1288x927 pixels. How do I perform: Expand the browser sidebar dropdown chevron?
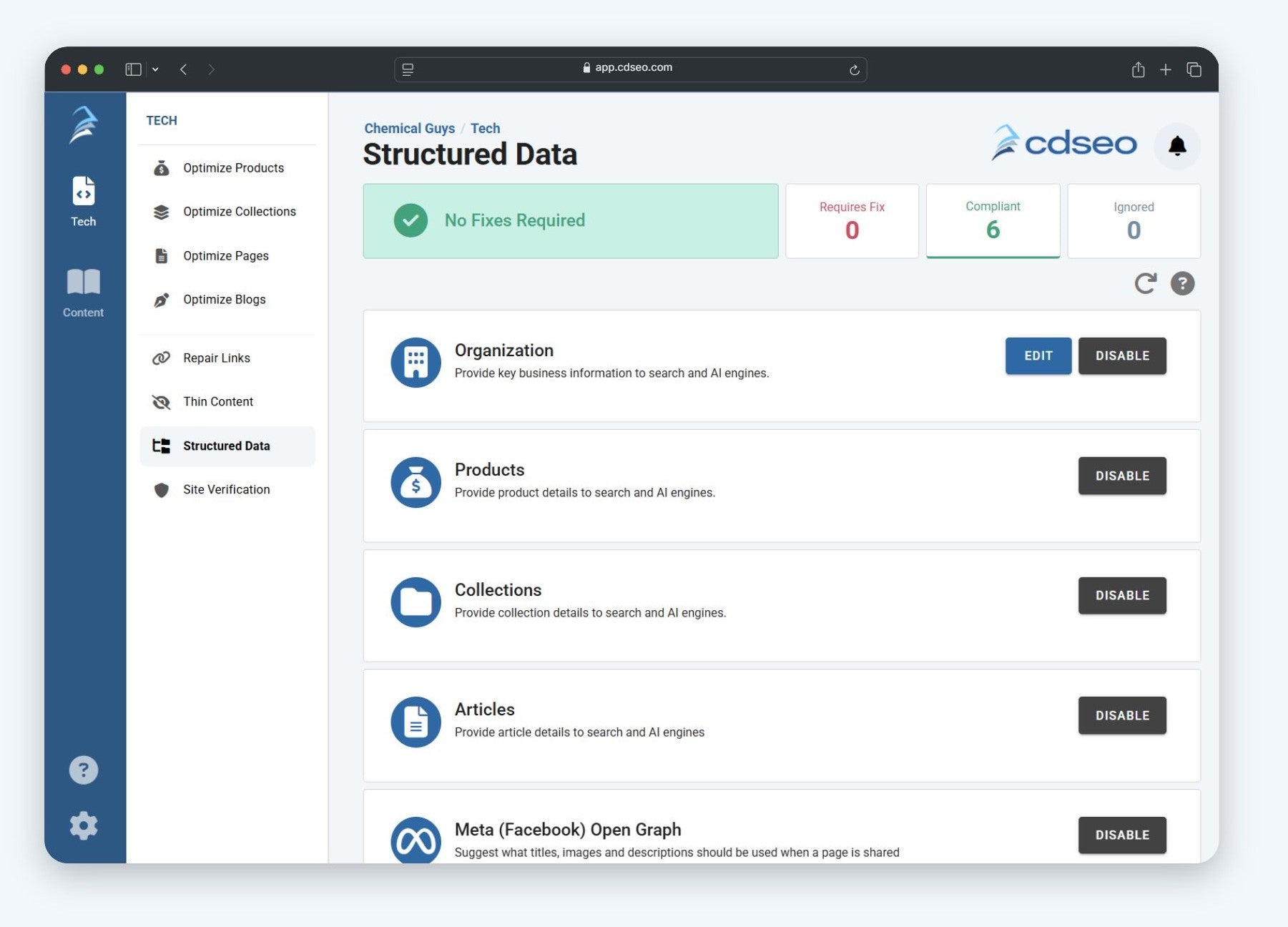click(155, 69)
